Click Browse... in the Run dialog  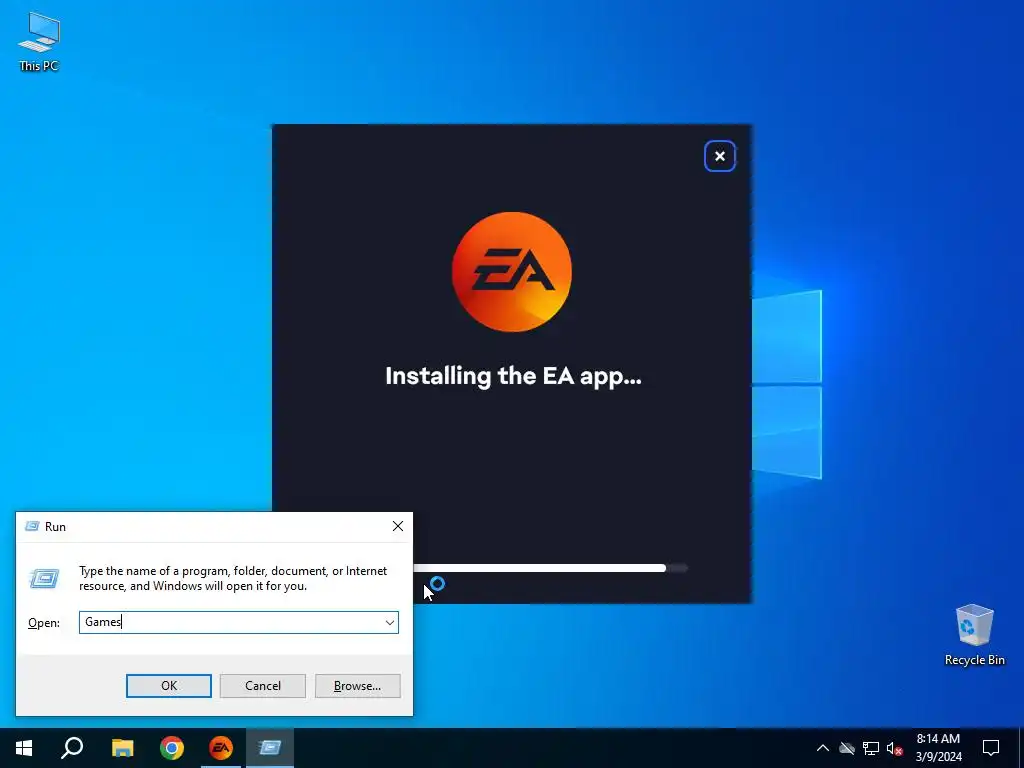click(x=357, y=686)
